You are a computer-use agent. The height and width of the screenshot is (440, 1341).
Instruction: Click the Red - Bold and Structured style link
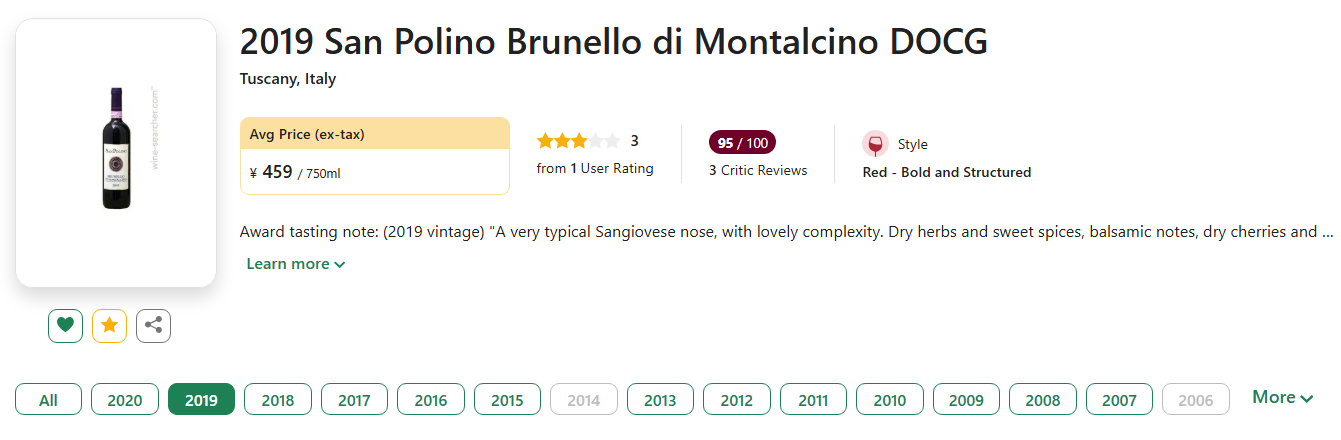[x=946, y=172]
